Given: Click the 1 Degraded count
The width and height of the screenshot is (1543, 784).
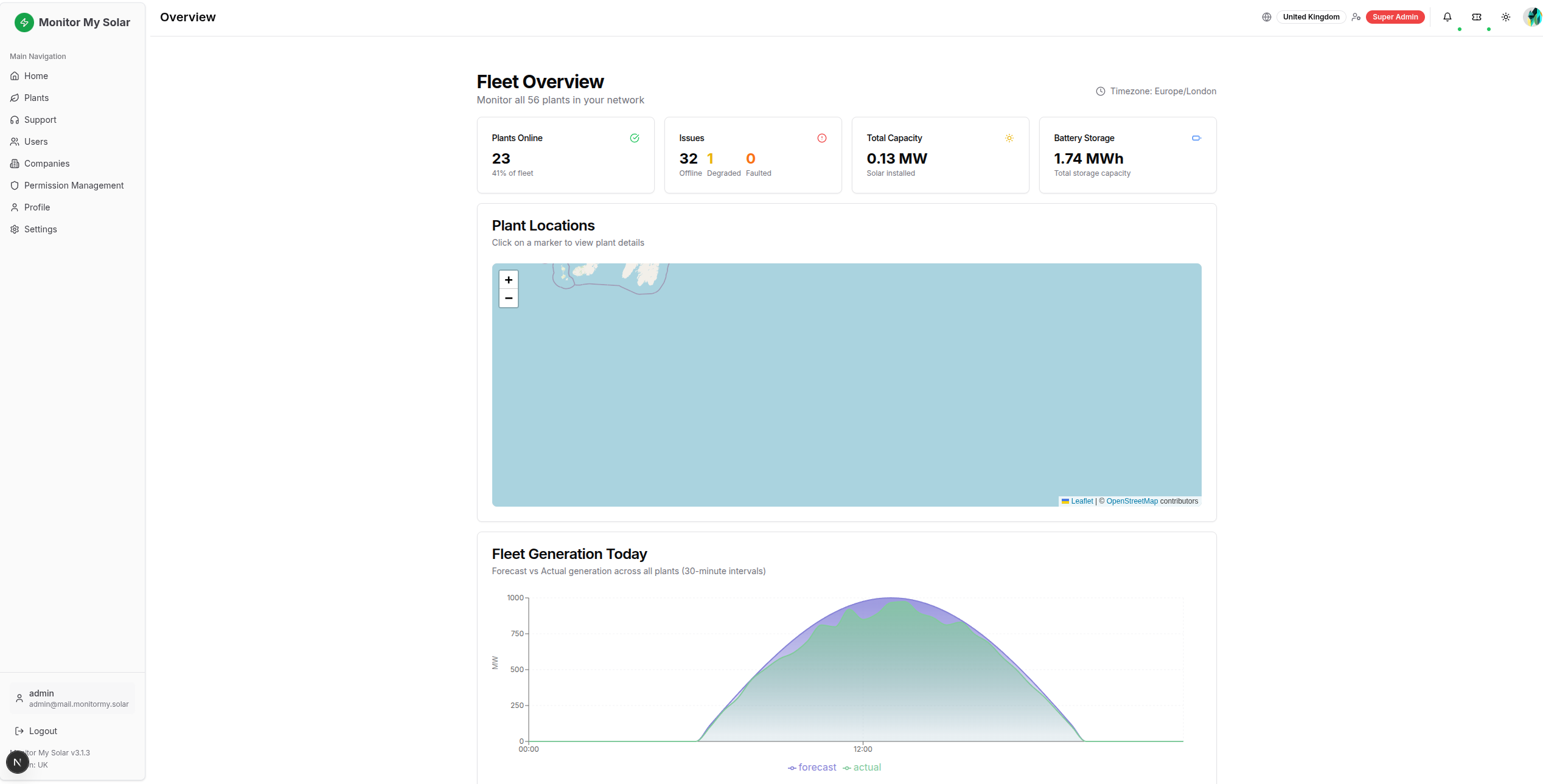Looking at the screenshot, I should coord(710,159).
